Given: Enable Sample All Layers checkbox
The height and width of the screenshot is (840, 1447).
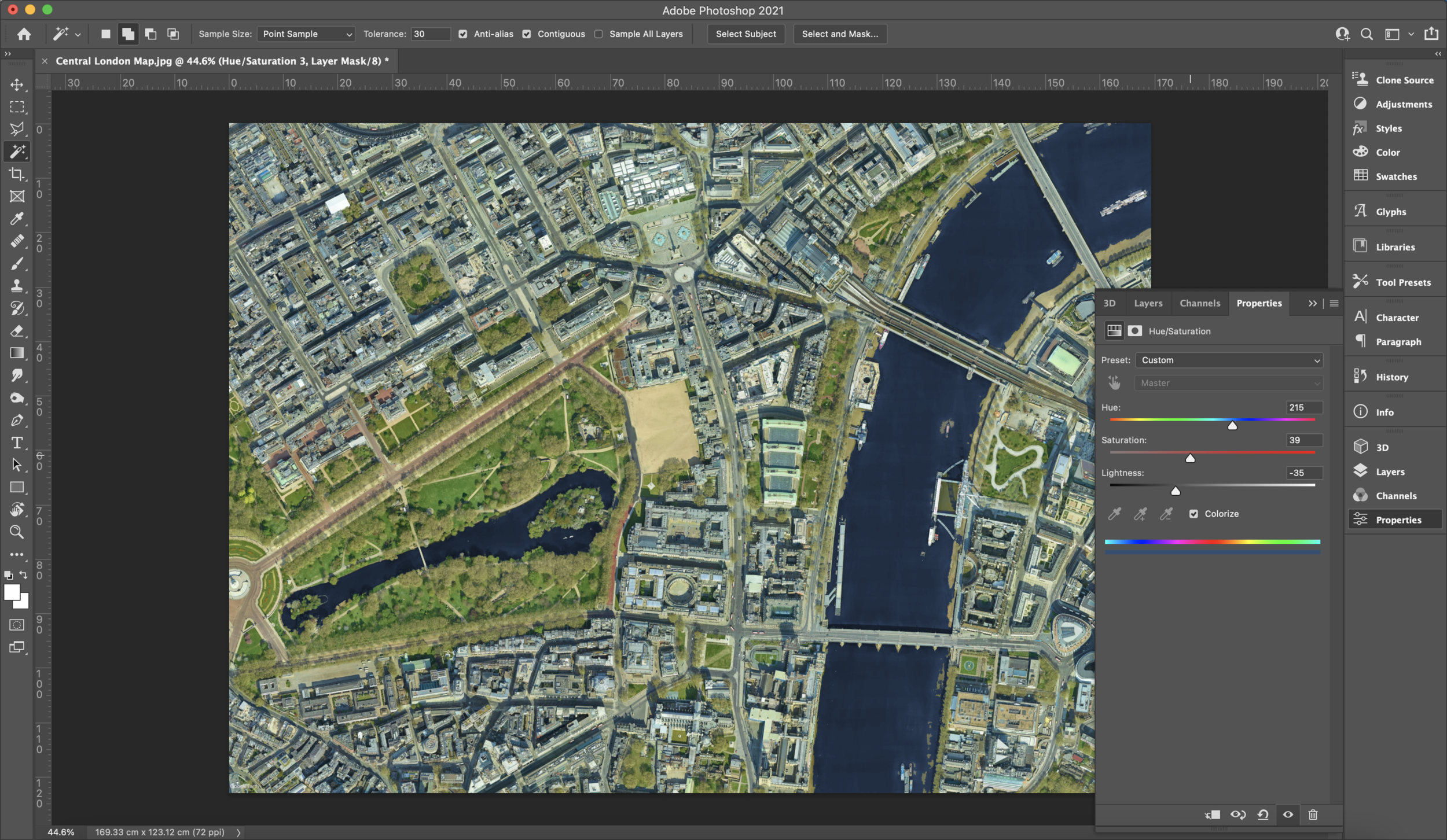Looking at the screenshot, I should point(598,34).
